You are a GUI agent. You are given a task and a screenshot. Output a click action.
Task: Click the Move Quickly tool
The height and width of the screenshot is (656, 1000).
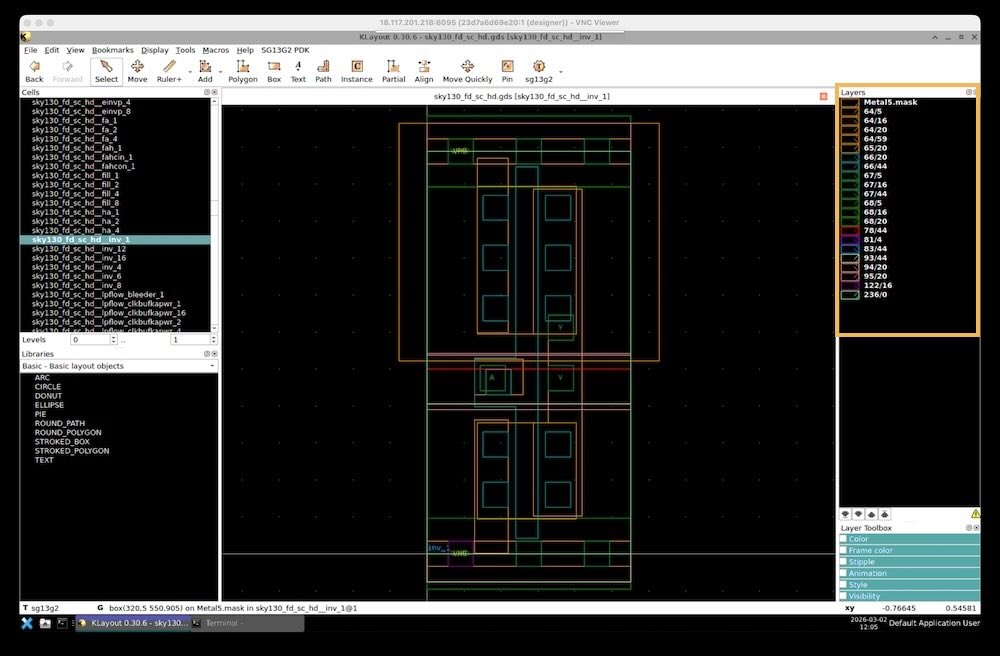click(x=467, y=70)
